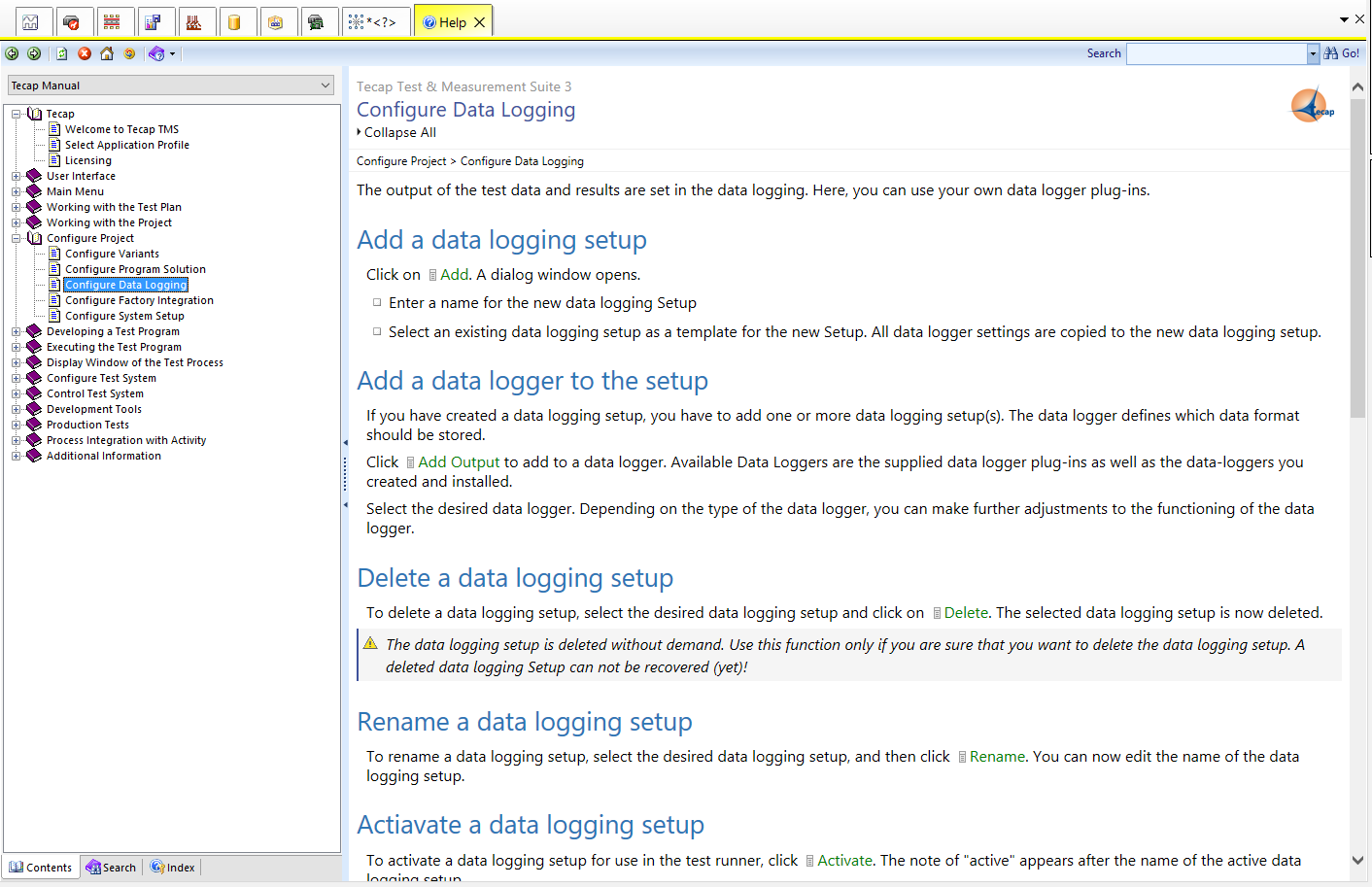
Task: Click the green Add link
Action: [454, 275]
